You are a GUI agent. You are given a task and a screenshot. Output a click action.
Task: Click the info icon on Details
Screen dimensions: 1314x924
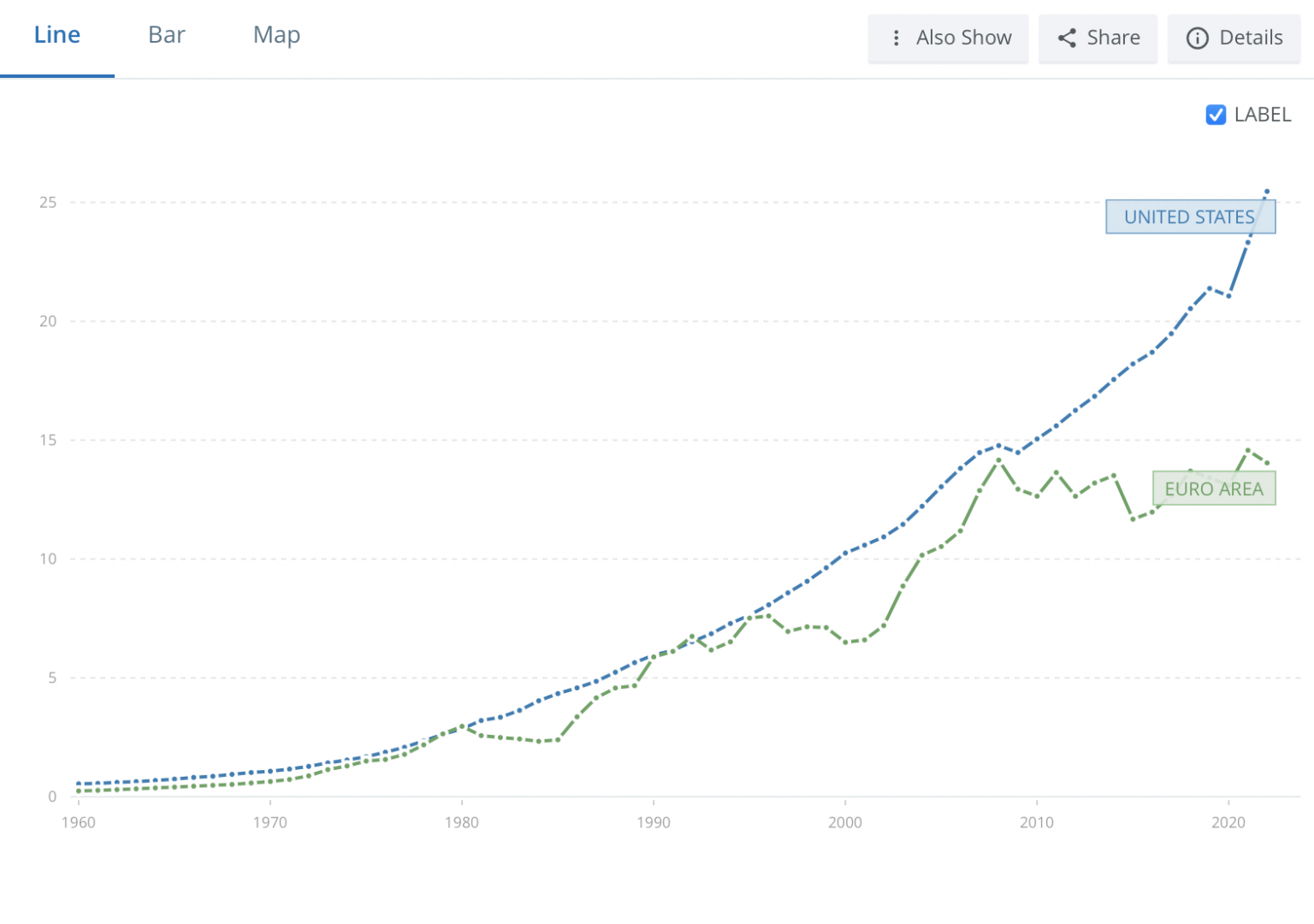1197,38
